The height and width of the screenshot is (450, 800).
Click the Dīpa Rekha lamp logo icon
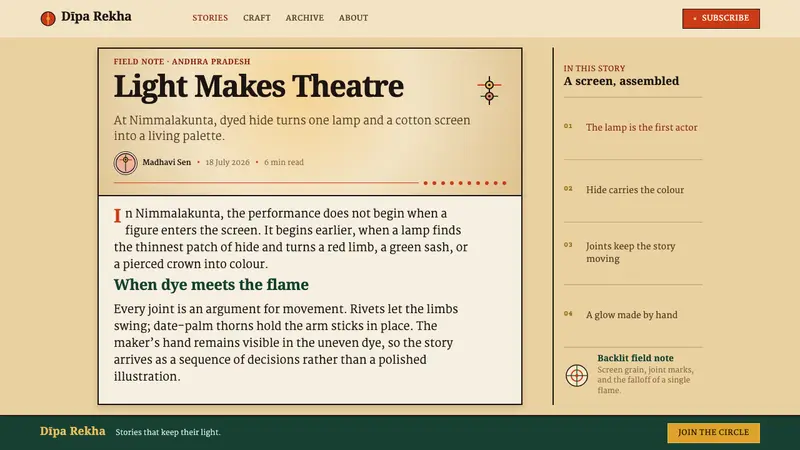(x=48, y=18)
